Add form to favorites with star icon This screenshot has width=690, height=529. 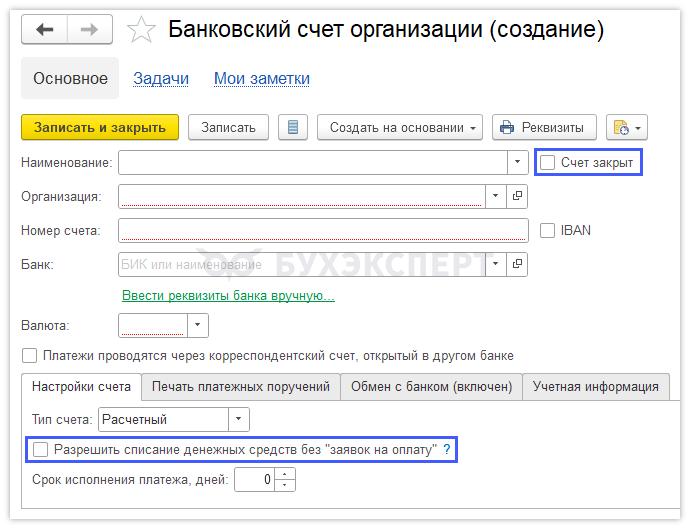coord(142,30)
